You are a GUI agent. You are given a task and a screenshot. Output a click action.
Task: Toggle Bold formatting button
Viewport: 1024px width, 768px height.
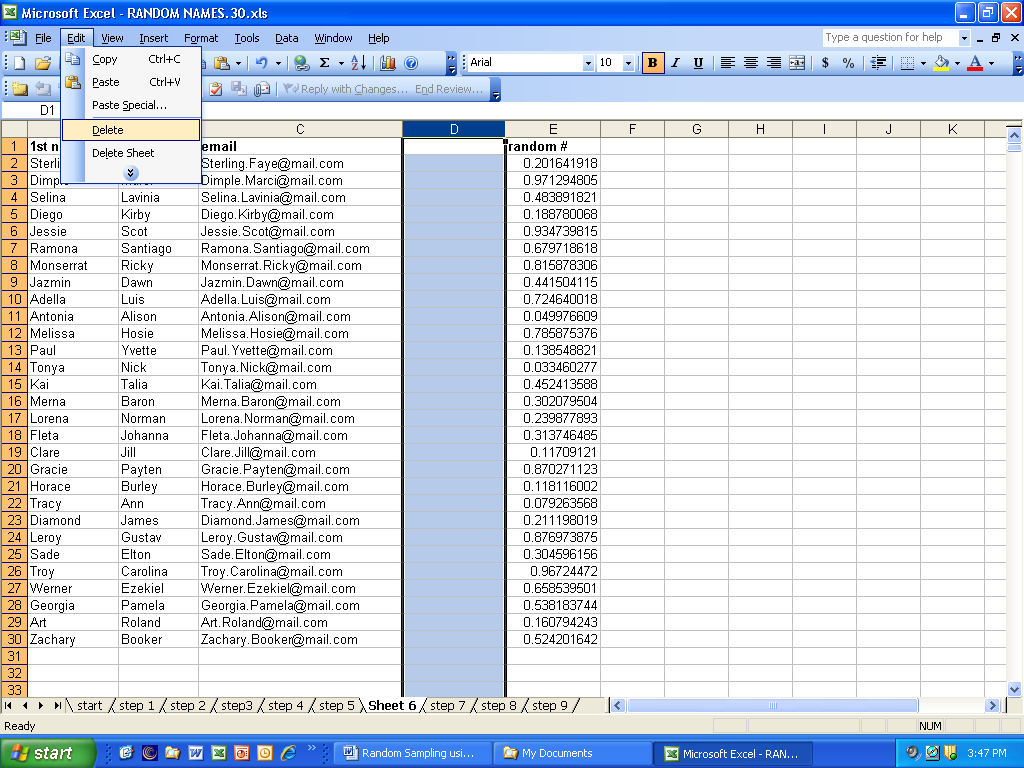(x=652, y=63)
